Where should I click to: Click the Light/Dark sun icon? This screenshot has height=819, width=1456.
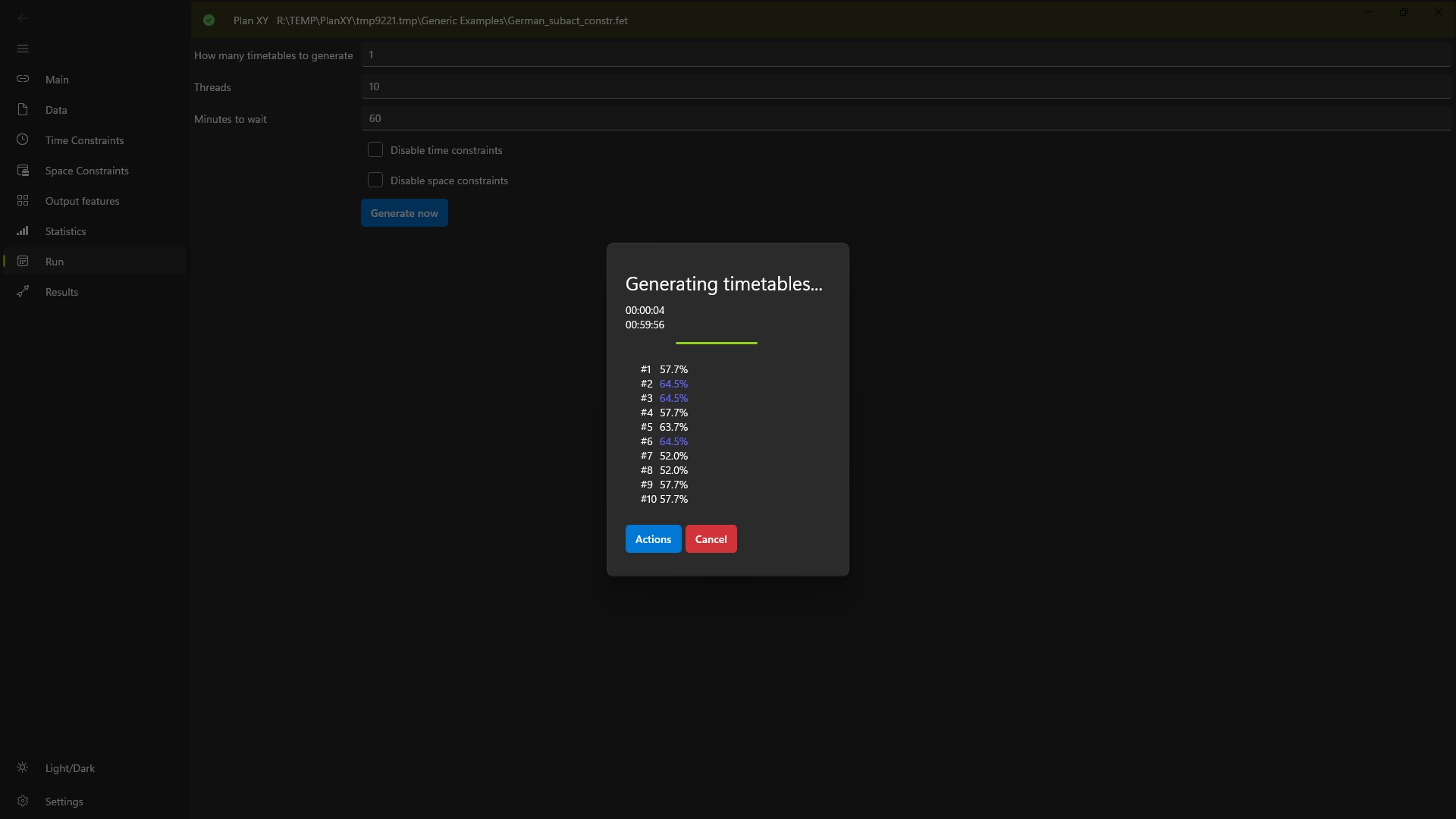[23, 767]
